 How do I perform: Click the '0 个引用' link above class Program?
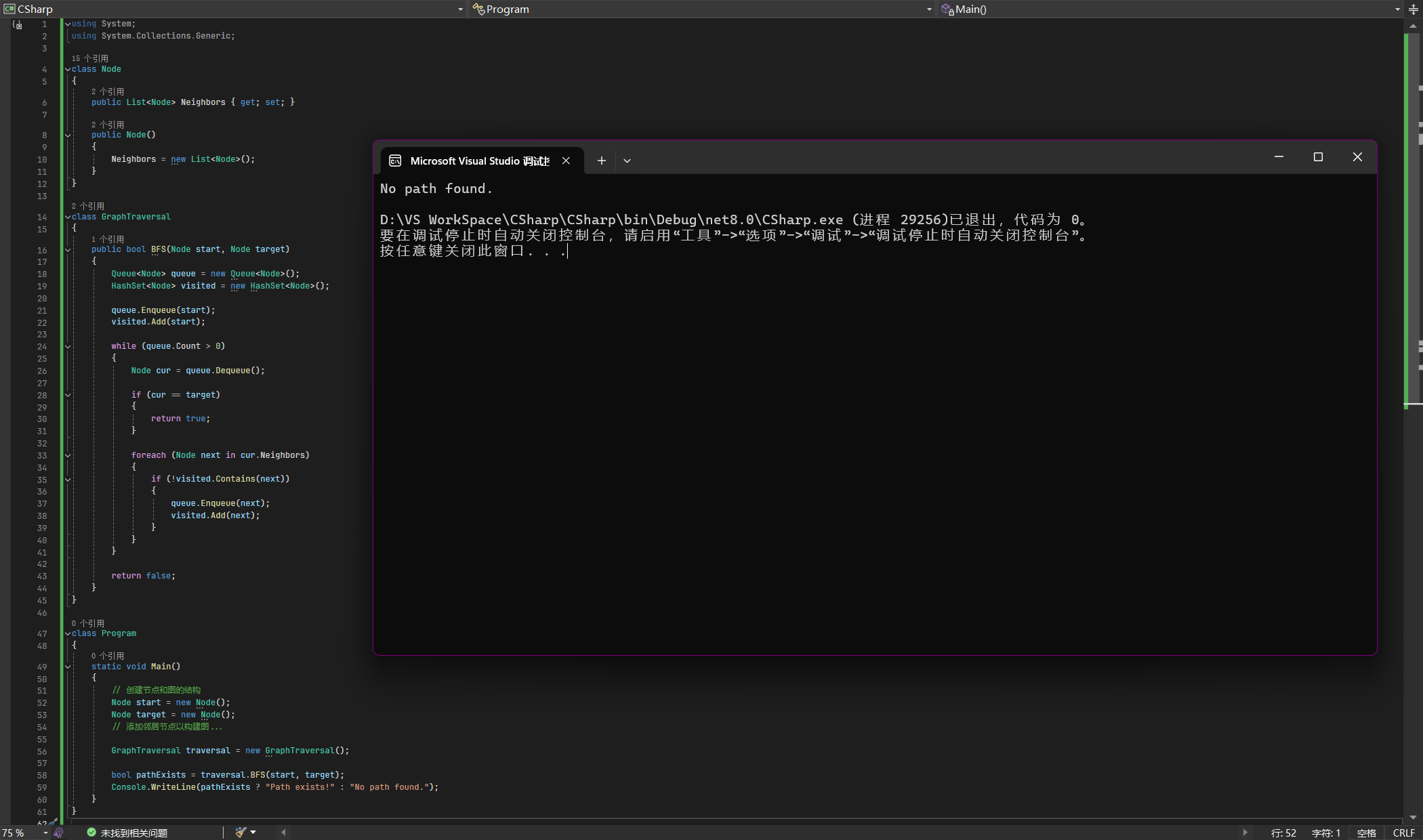click(x=88, y=623)
